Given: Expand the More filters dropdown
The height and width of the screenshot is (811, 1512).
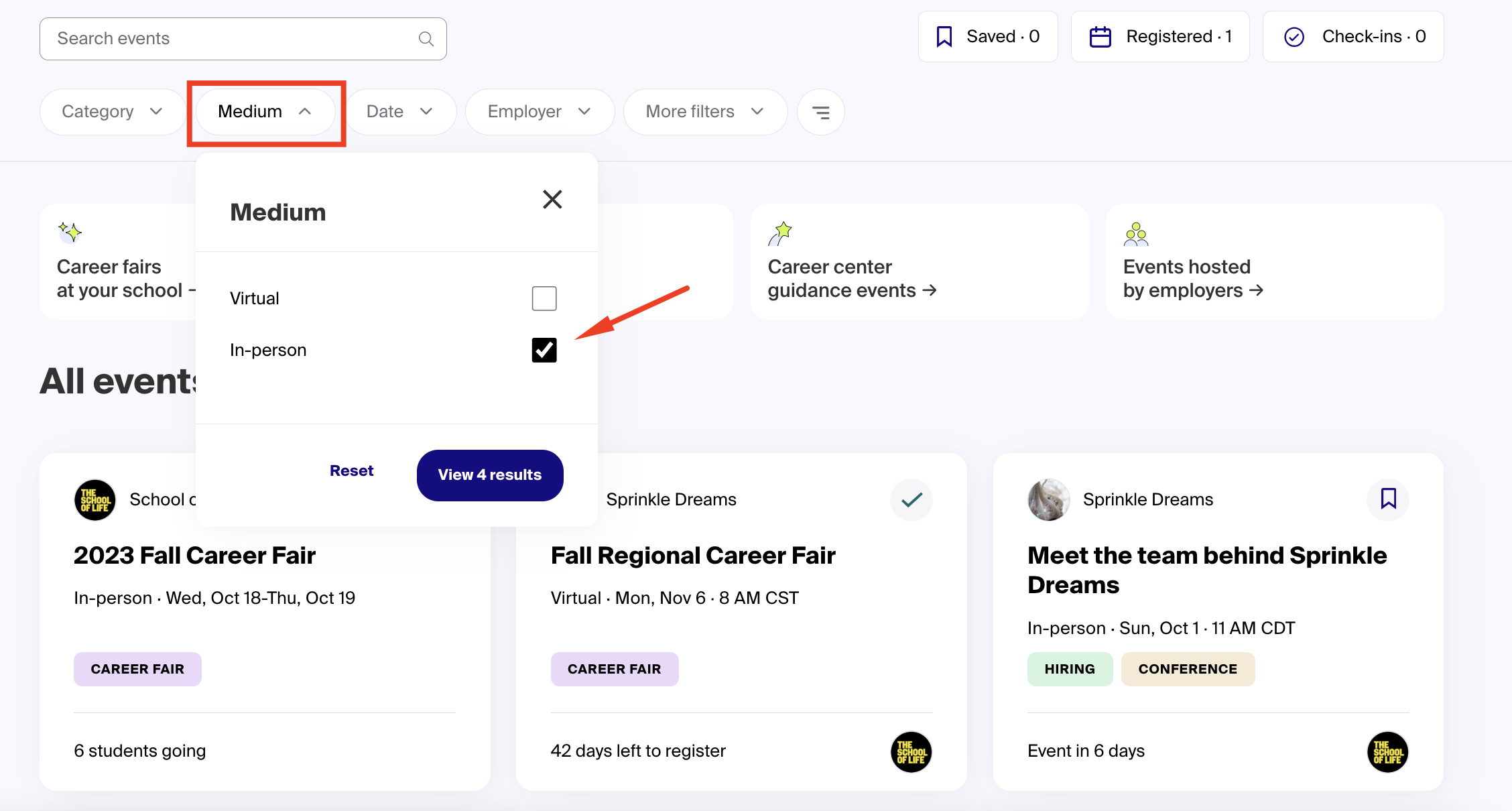Looking at the screenshot, I should click(705, 112).
